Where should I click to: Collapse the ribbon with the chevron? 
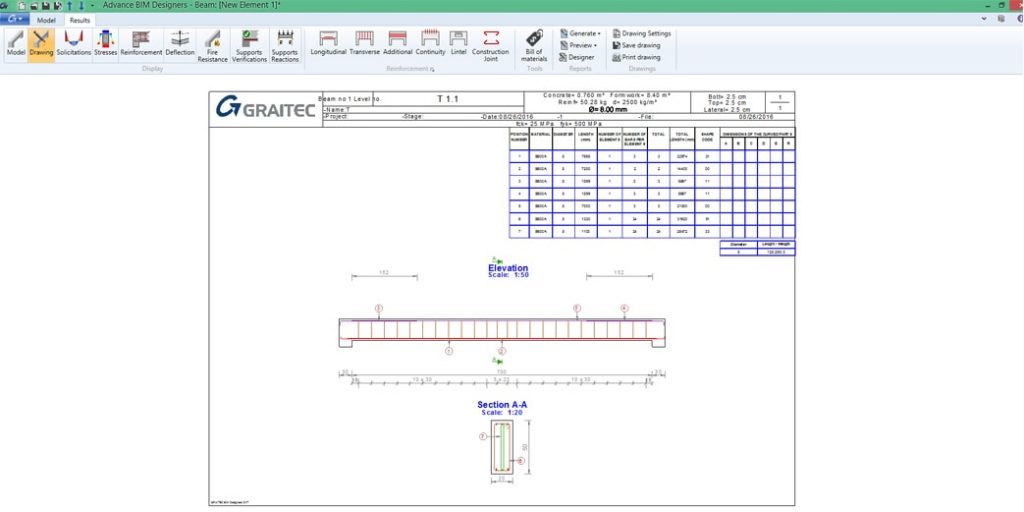point(985,19)
